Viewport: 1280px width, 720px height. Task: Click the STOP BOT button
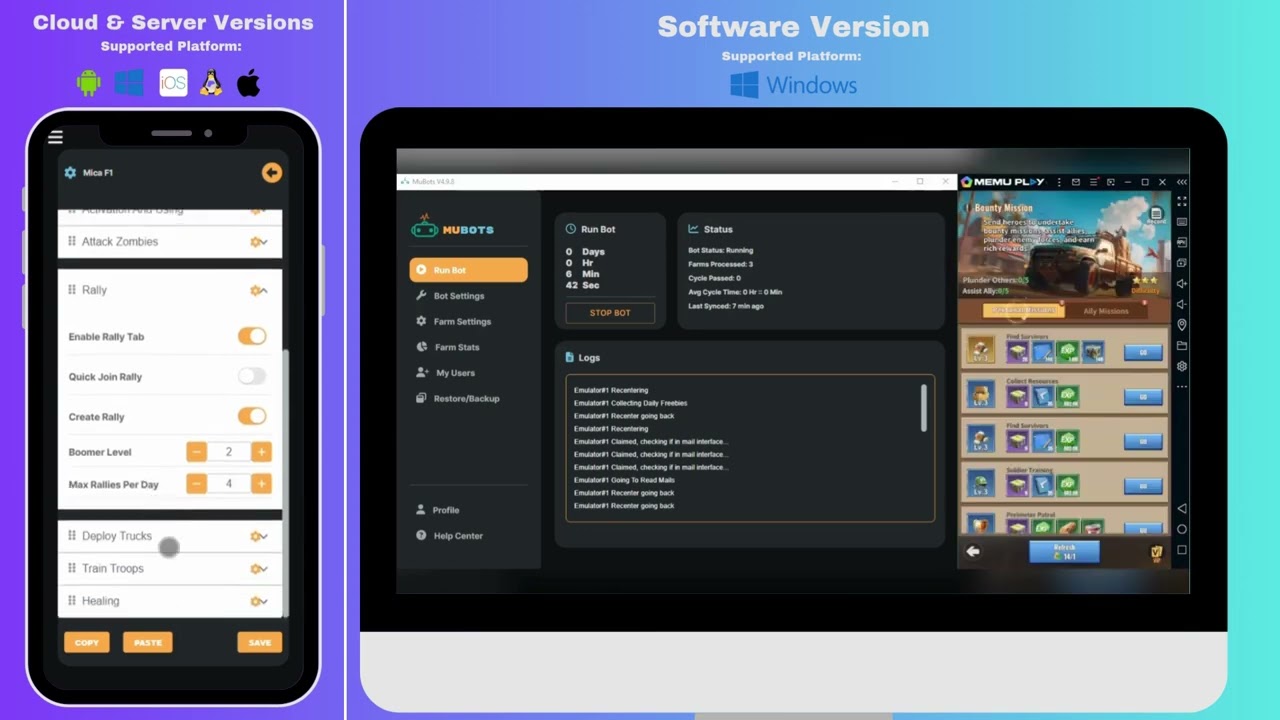[x=610, y=313]
